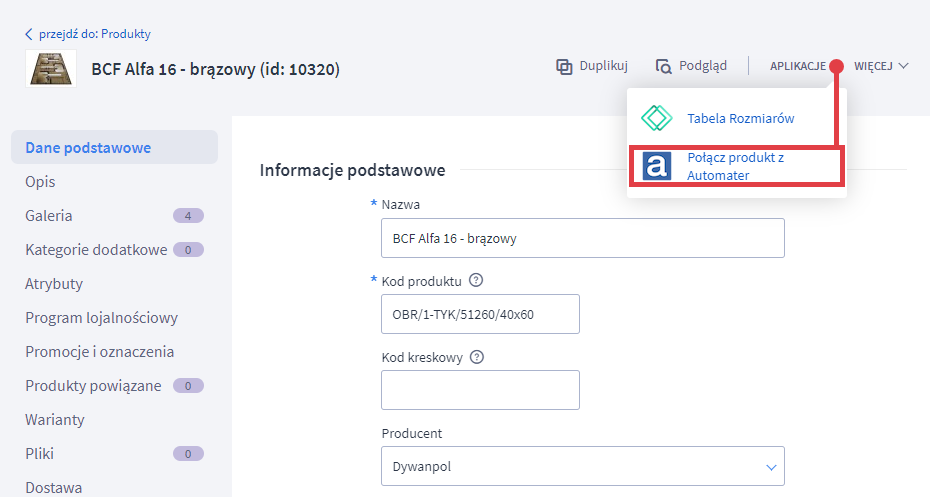Screen dimensions: 930x497
Task: Click the Galeria count badge 4
Action: 188,216
